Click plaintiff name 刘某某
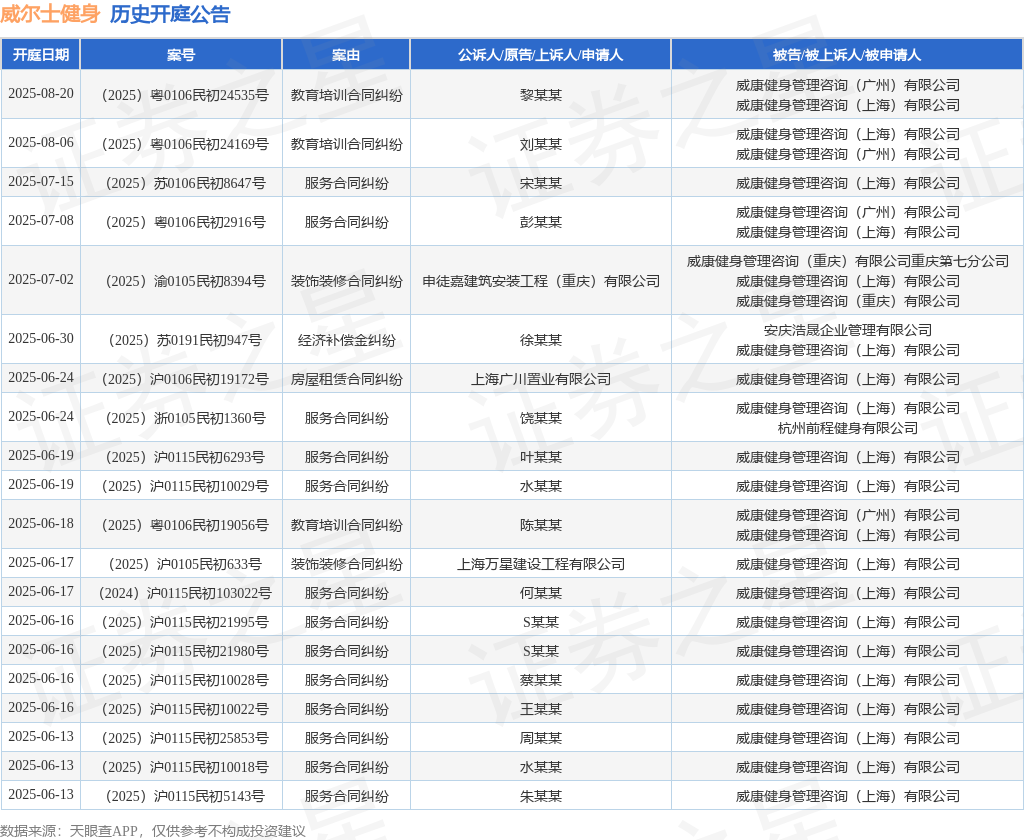 [541, 144]
